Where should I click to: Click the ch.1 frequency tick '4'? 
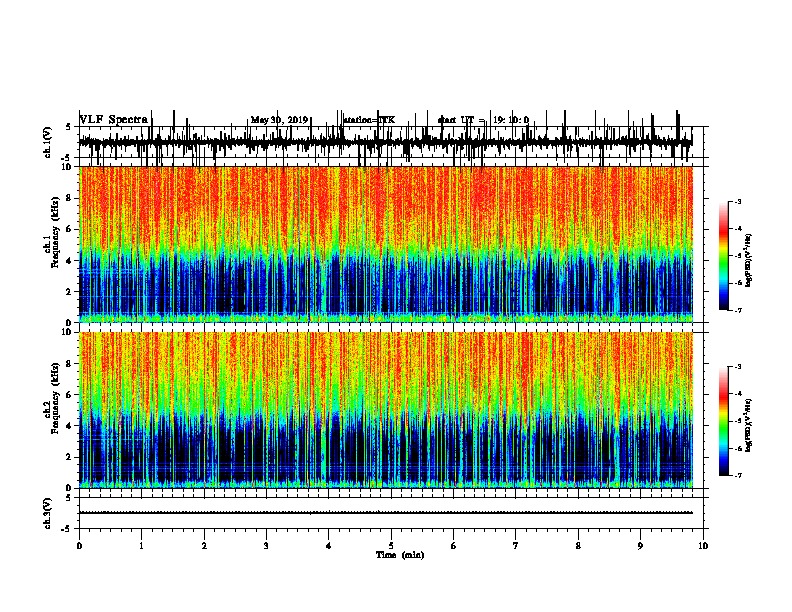coord(70,261)
